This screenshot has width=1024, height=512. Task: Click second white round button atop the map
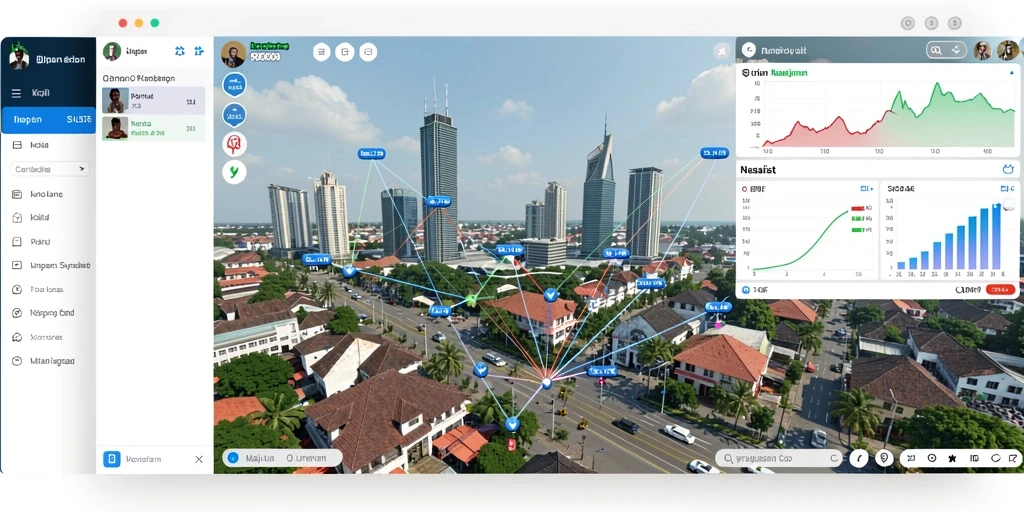[345, 52]
